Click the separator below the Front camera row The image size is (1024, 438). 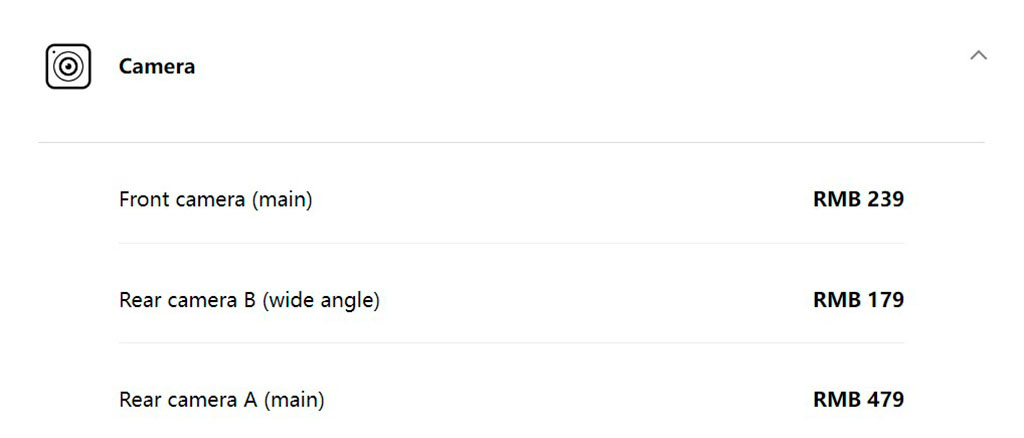(x=511, y=243)
